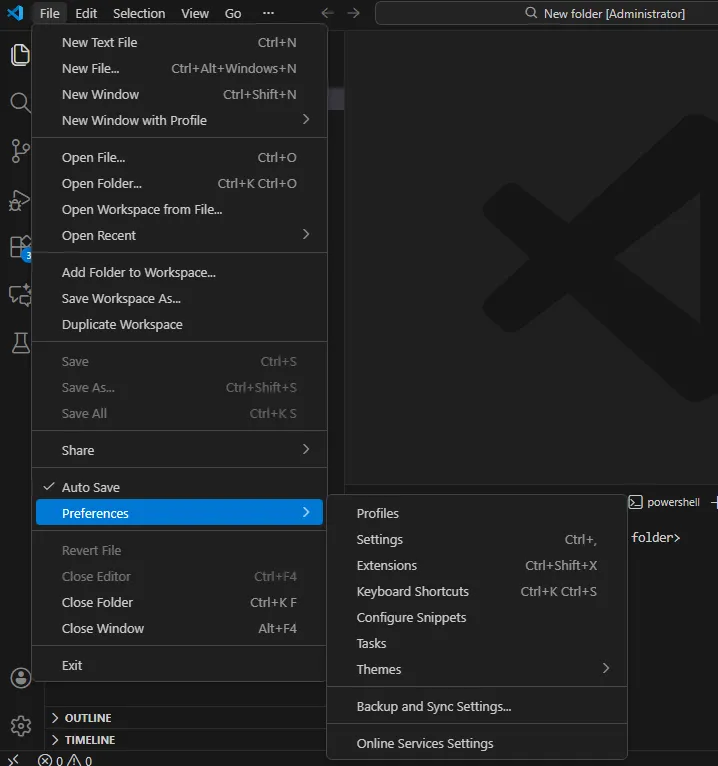
Task: Click the File menu
Action: coord(49,13)
